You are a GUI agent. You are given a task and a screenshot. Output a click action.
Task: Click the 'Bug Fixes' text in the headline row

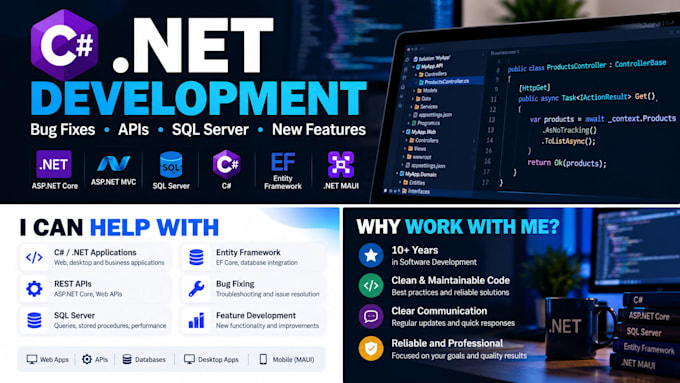(x=63, y=130)
